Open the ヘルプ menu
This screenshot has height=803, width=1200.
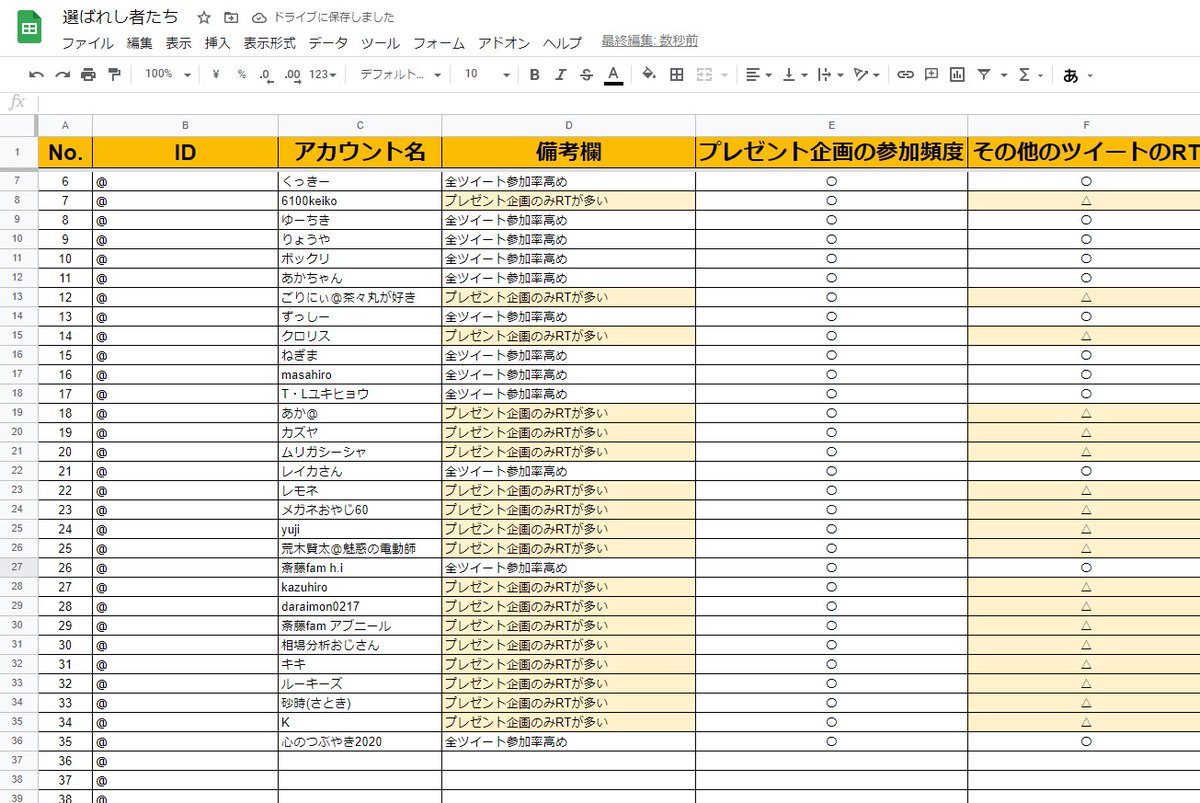tap(562, 43)
